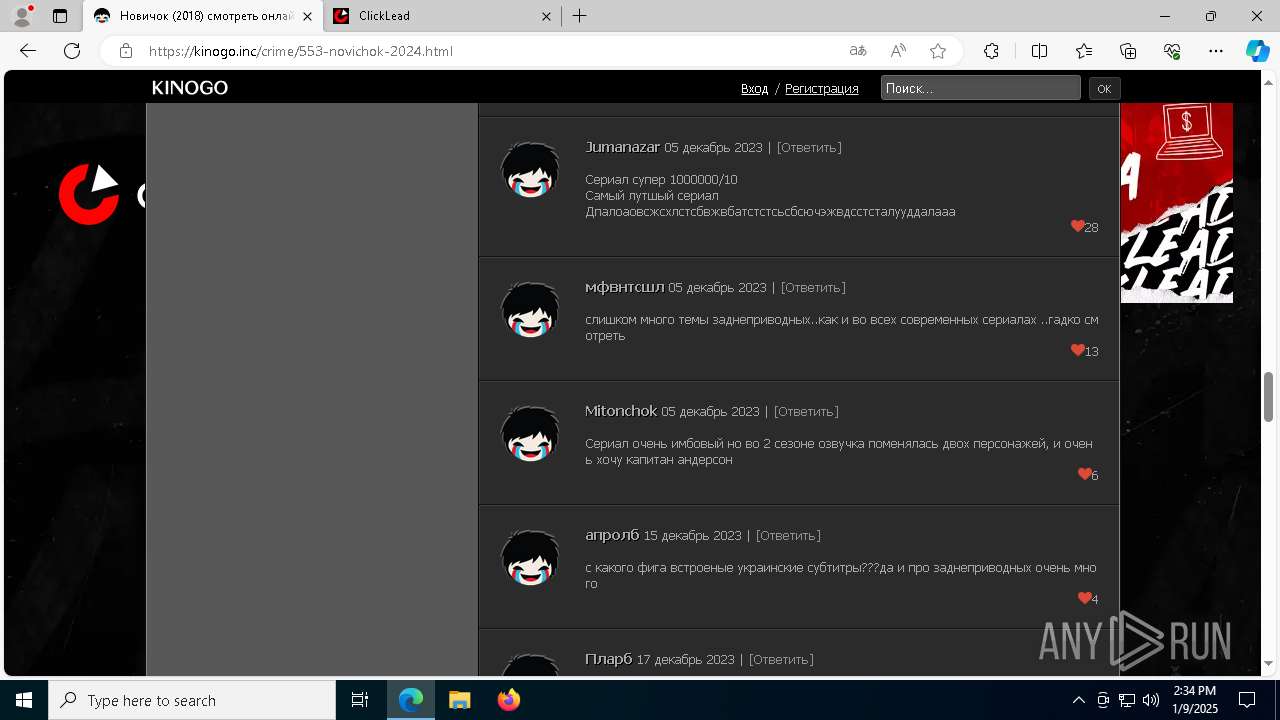Open the browser profile icon

pyautogui.click(x=22, y=16)
